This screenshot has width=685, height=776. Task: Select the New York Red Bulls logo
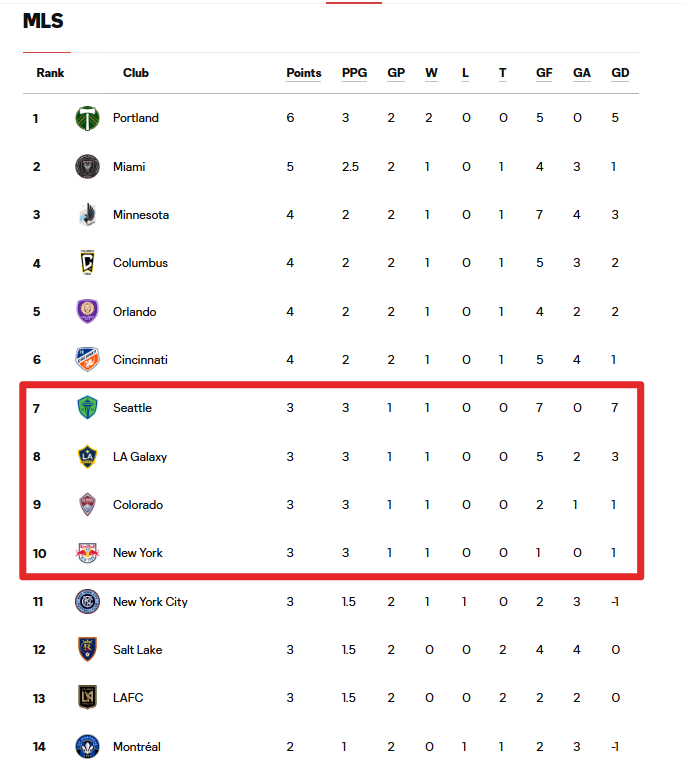point(87,552)
